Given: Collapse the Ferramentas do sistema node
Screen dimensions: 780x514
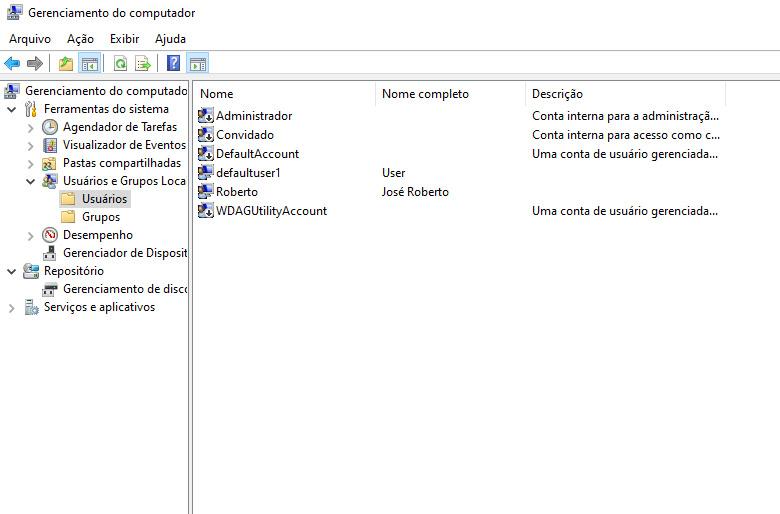Looking at the screenshot, I should tap(11, 109).
